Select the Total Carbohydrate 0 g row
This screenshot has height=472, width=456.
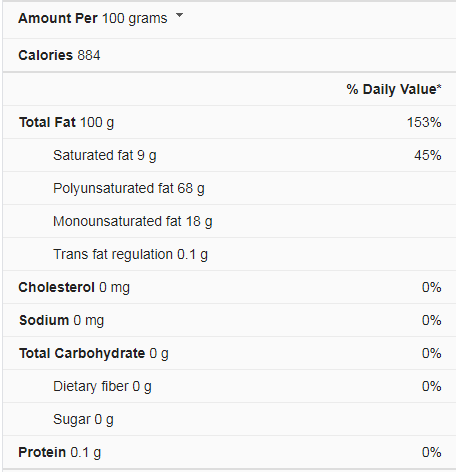(x=229, y=353)
